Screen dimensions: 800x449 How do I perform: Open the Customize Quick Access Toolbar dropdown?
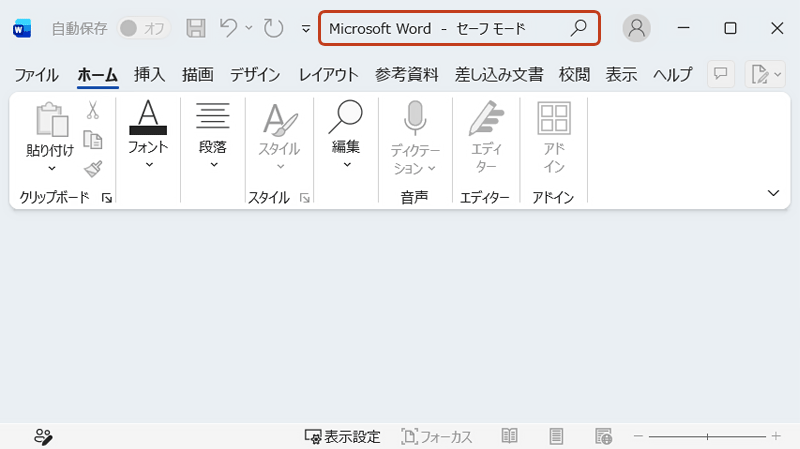[306, 29]
